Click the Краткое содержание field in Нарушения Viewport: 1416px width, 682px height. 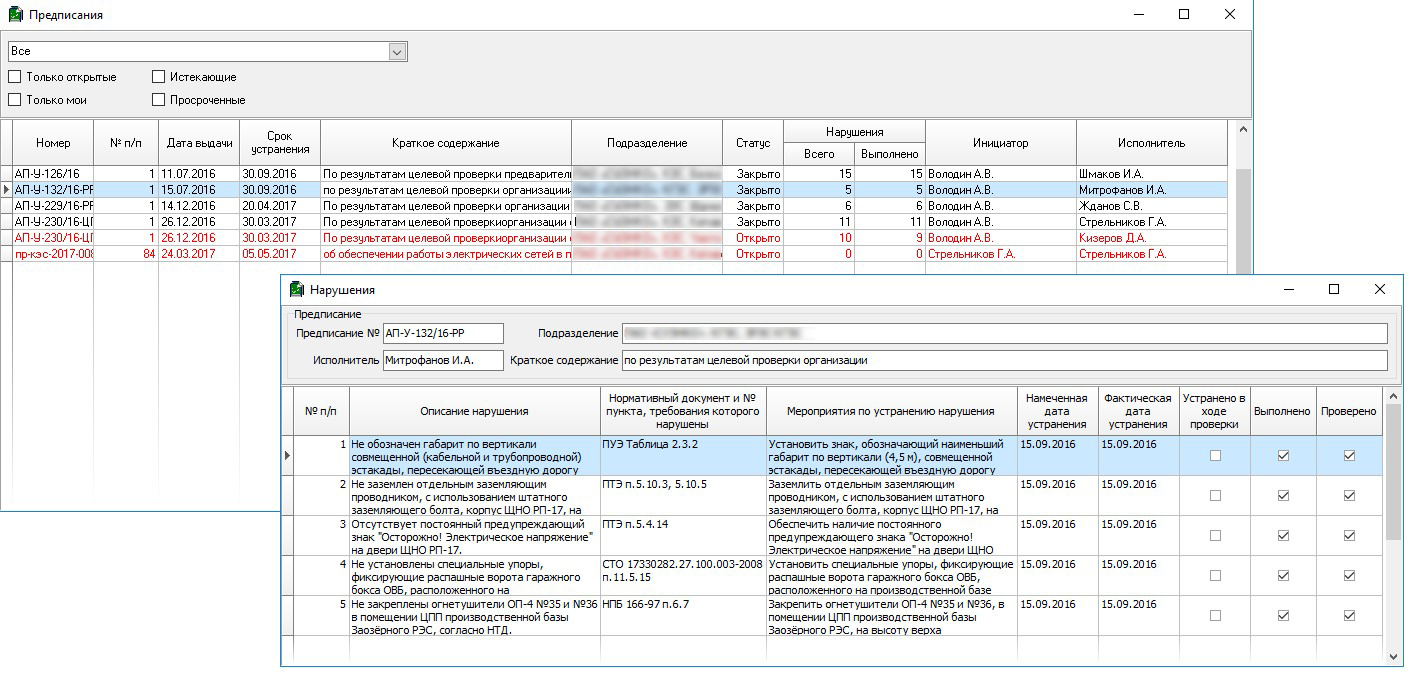click(x=1004, y=360)
